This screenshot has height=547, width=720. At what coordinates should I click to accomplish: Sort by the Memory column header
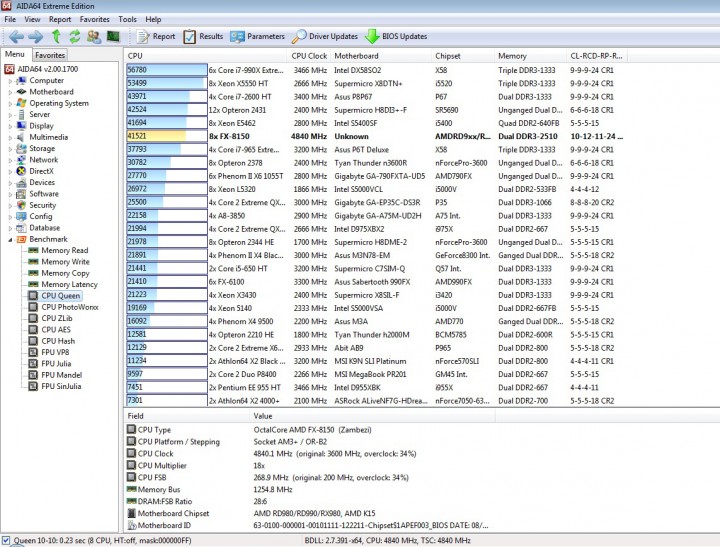click(x=531, y=56)
